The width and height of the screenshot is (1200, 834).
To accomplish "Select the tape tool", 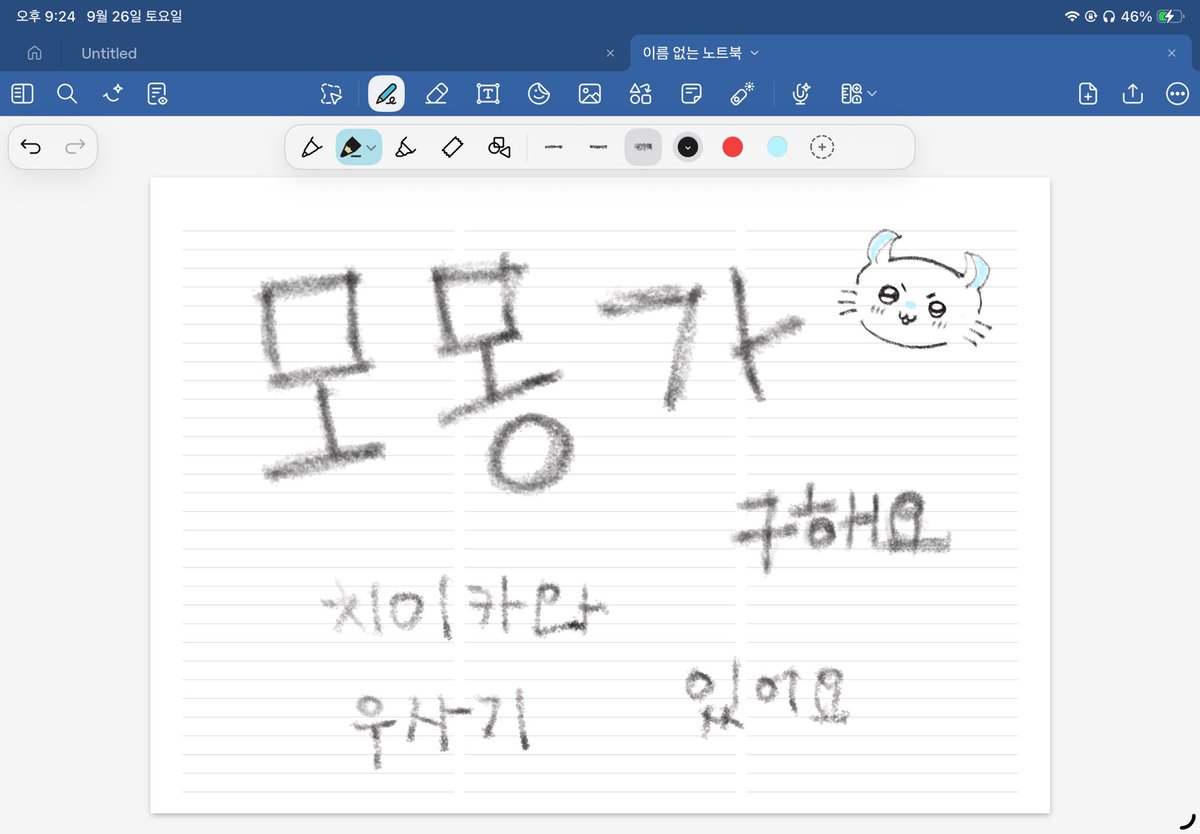I will [x=452, y=147].
